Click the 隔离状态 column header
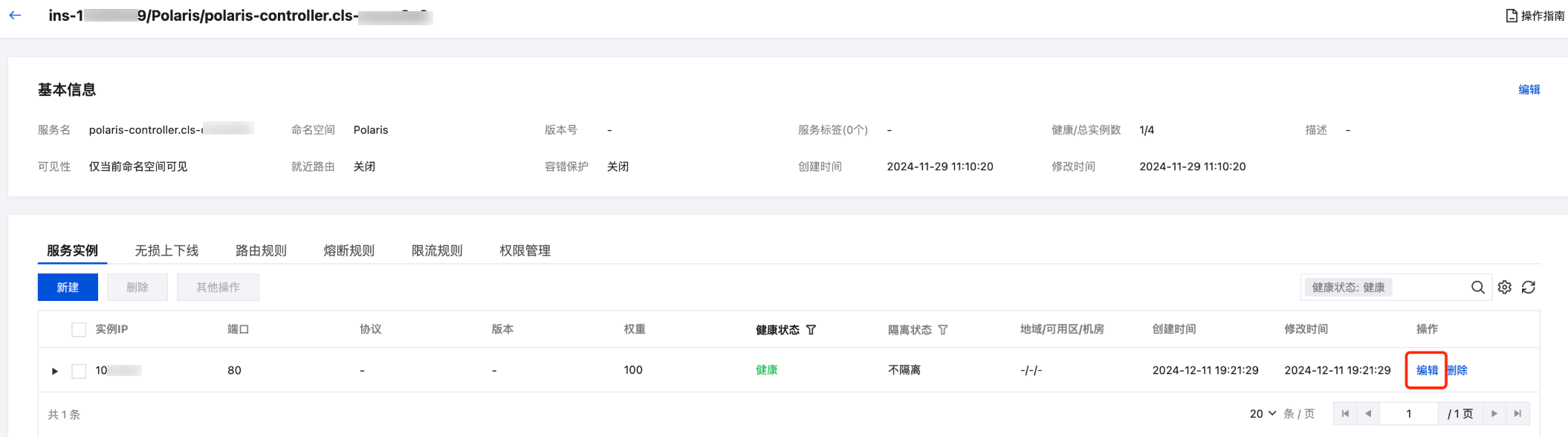Viewport: 1568px width, 437px height. pos(910,330)
